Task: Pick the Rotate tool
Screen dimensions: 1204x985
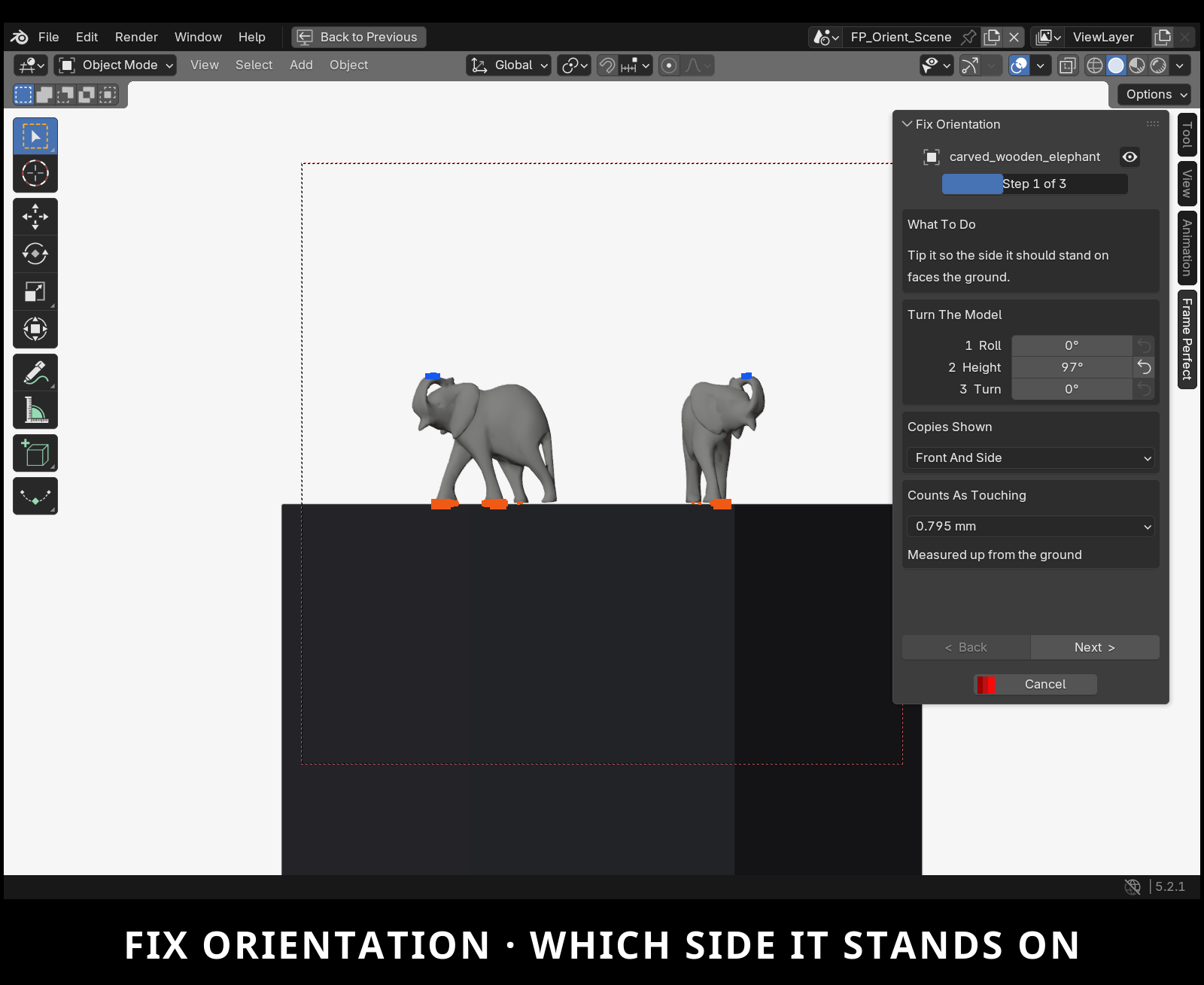Action: (35, 254)
